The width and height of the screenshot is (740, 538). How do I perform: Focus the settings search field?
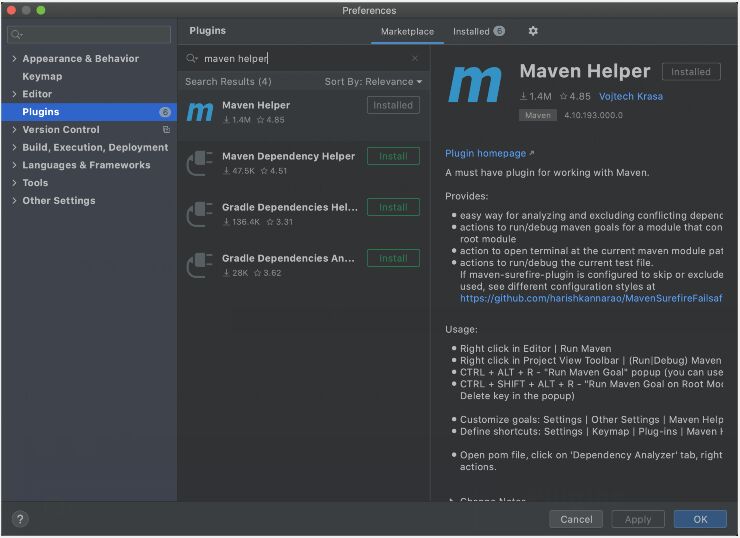89,34
